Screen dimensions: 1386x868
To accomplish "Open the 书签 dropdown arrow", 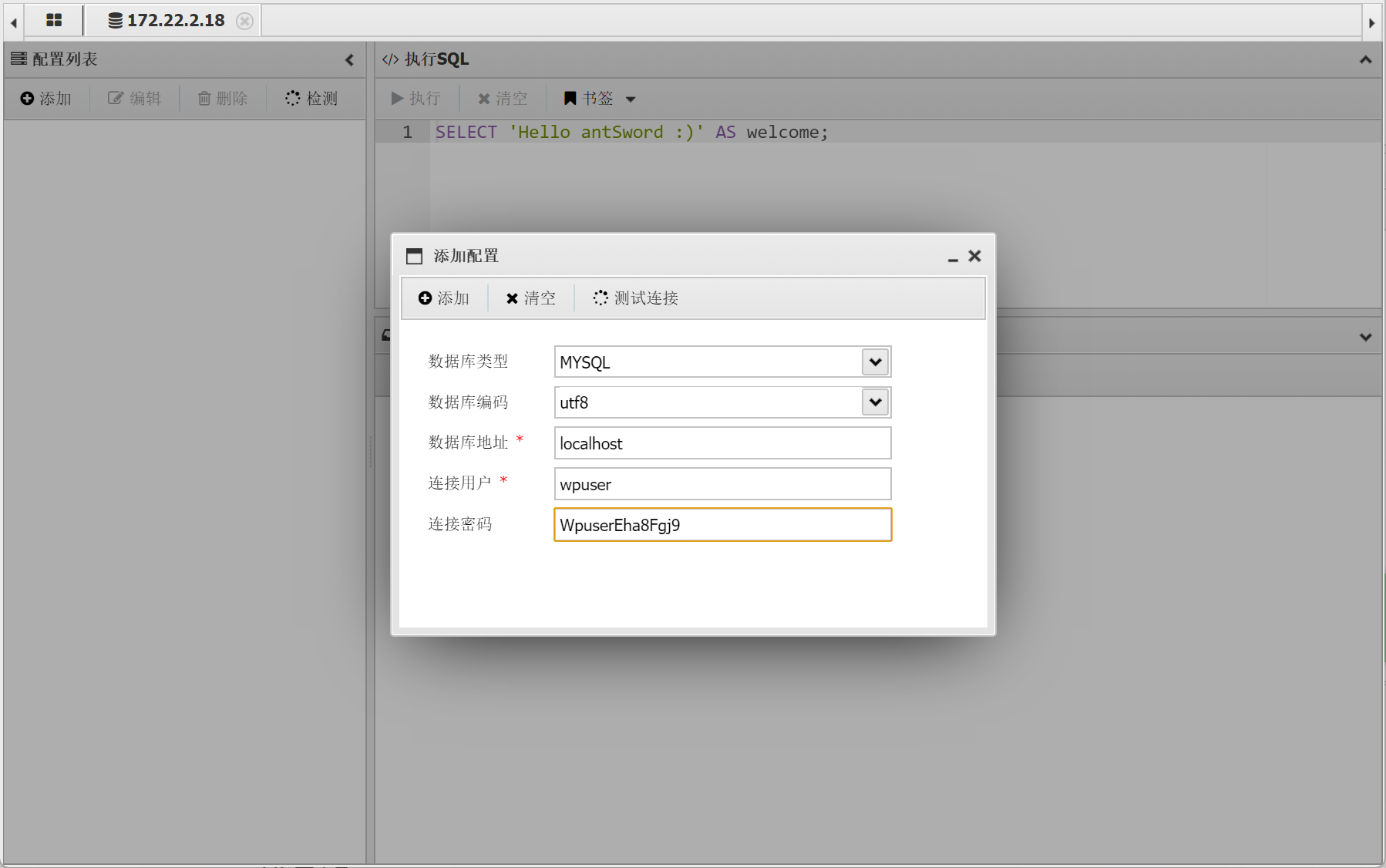I will coord(631,99).
